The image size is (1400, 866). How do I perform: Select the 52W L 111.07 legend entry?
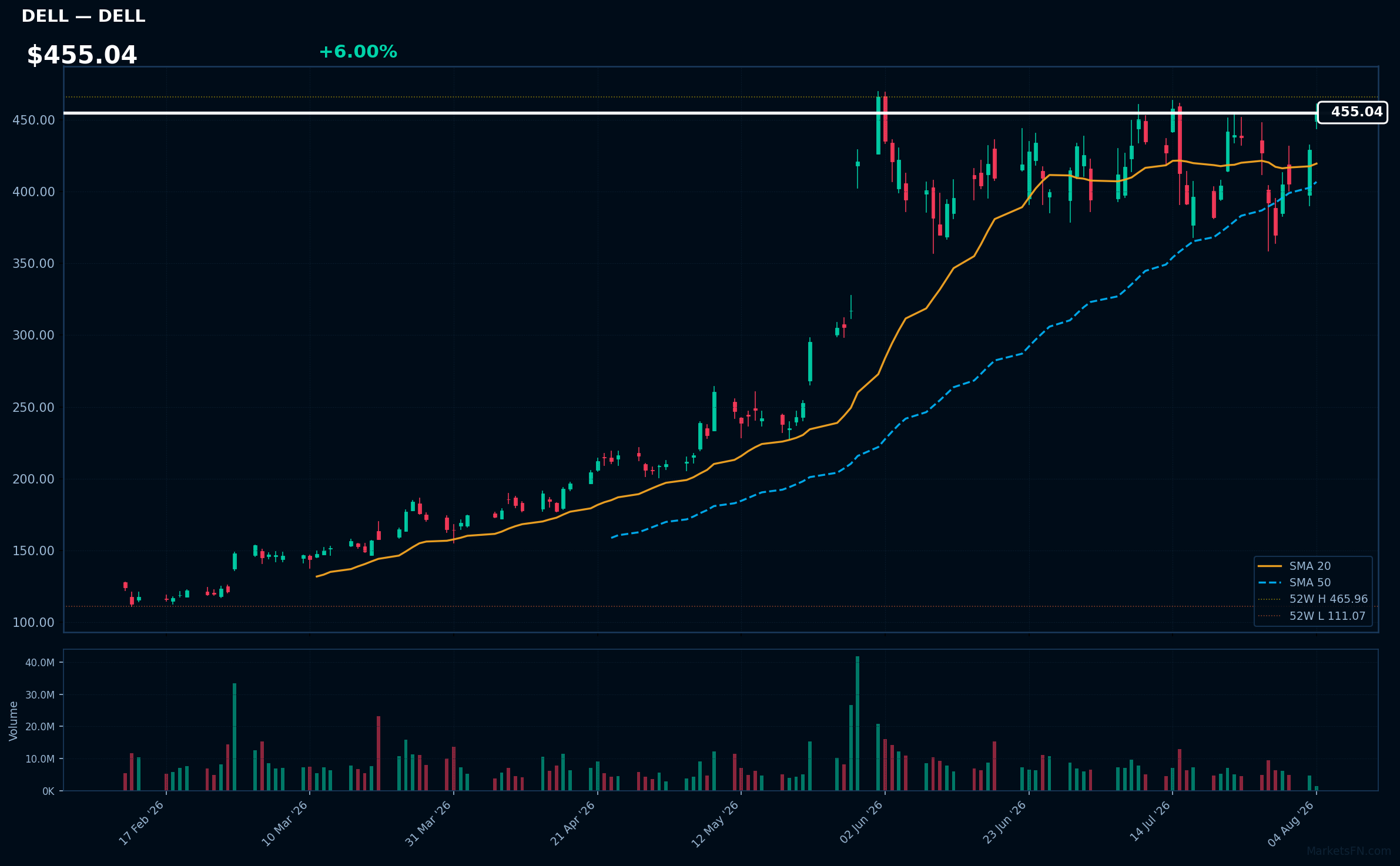(x=1312, y=616)
